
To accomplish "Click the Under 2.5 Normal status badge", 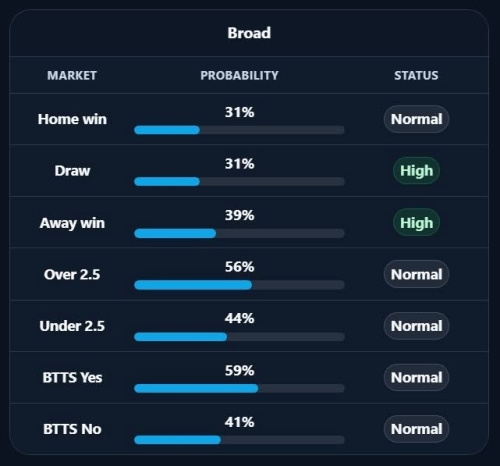I will tap(416, 326).
